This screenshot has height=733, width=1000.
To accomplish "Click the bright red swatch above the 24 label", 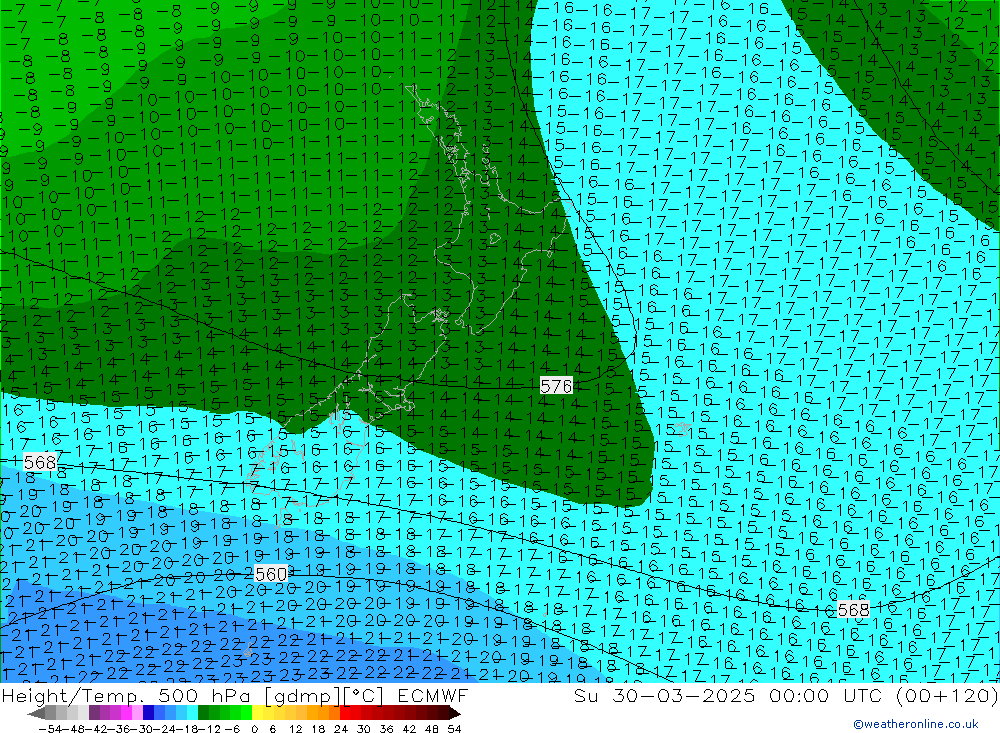I will pos(345,713).
